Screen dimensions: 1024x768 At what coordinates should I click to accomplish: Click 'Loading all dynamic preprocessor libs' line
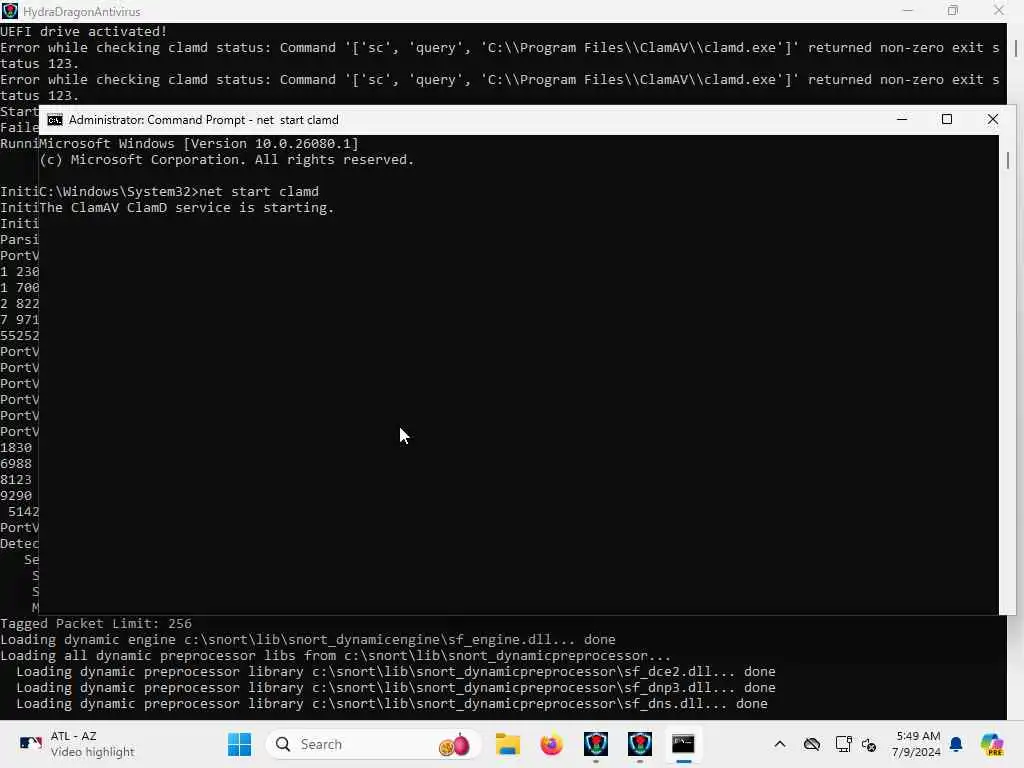(336, 656)
